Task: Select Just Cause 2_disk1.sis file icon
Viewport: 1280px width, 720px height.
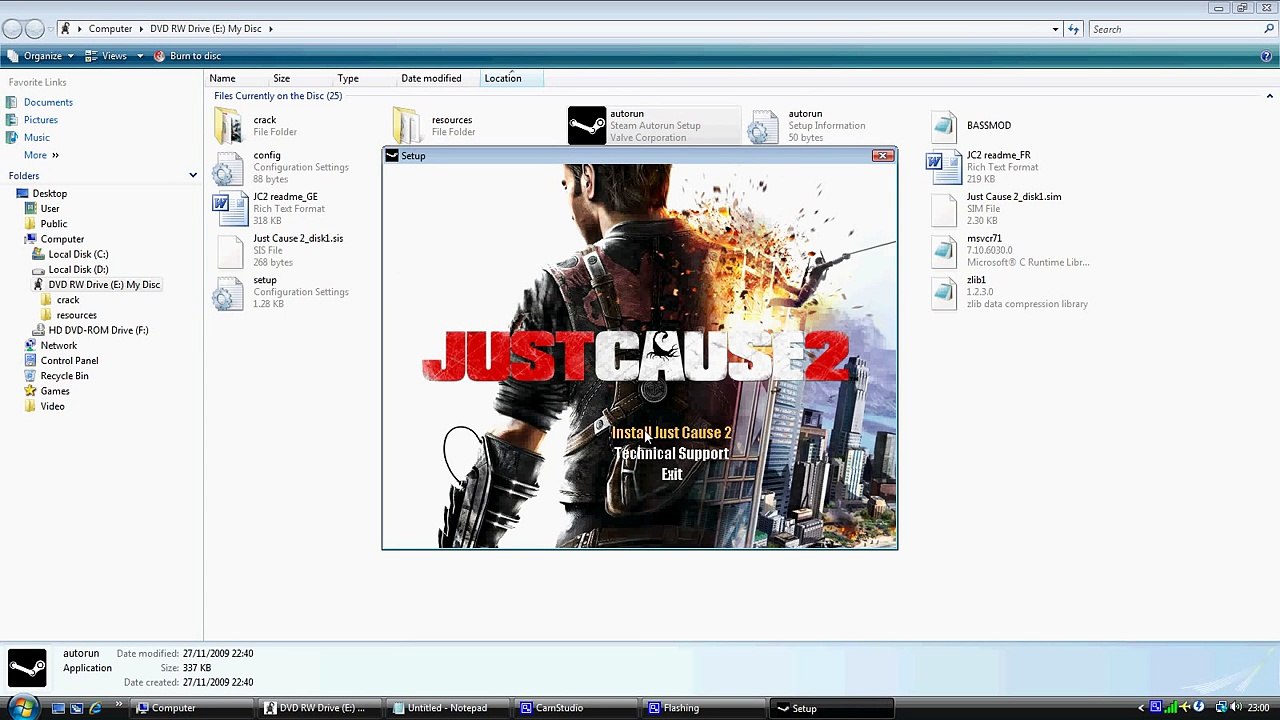Action: (x=229, y=251)
